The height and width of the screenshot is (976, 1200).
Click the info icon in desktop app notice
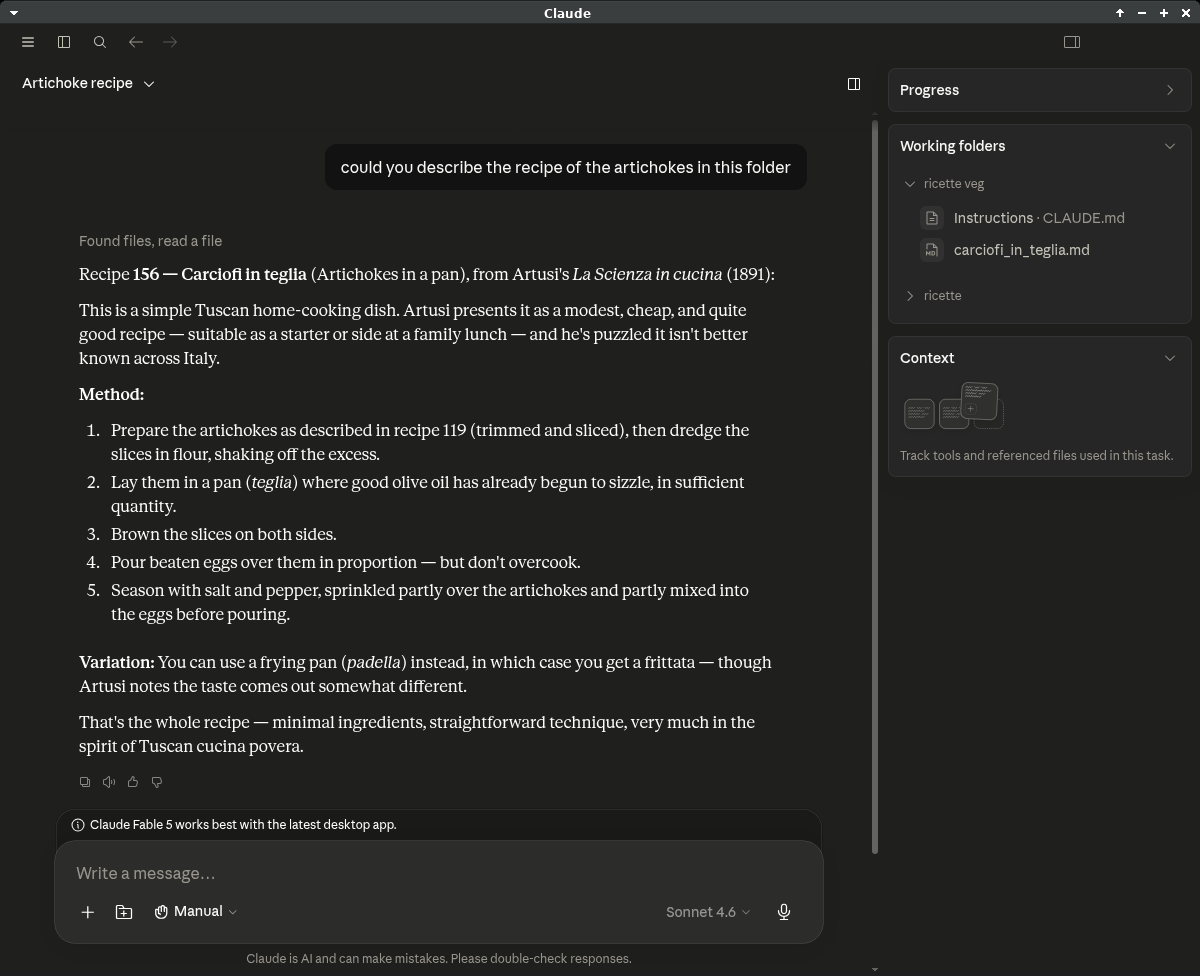click(x=78, y=825)
